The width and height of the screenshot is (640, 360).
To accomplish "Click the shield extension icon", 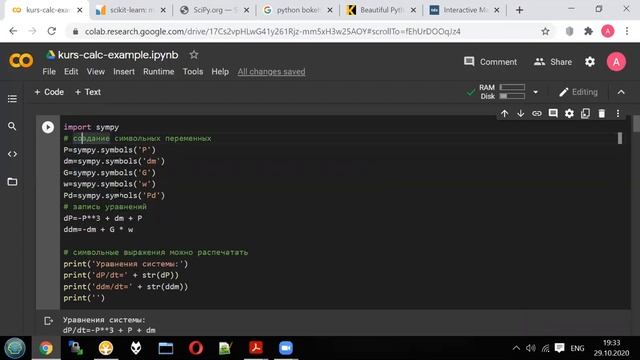I will coord(569,31).
